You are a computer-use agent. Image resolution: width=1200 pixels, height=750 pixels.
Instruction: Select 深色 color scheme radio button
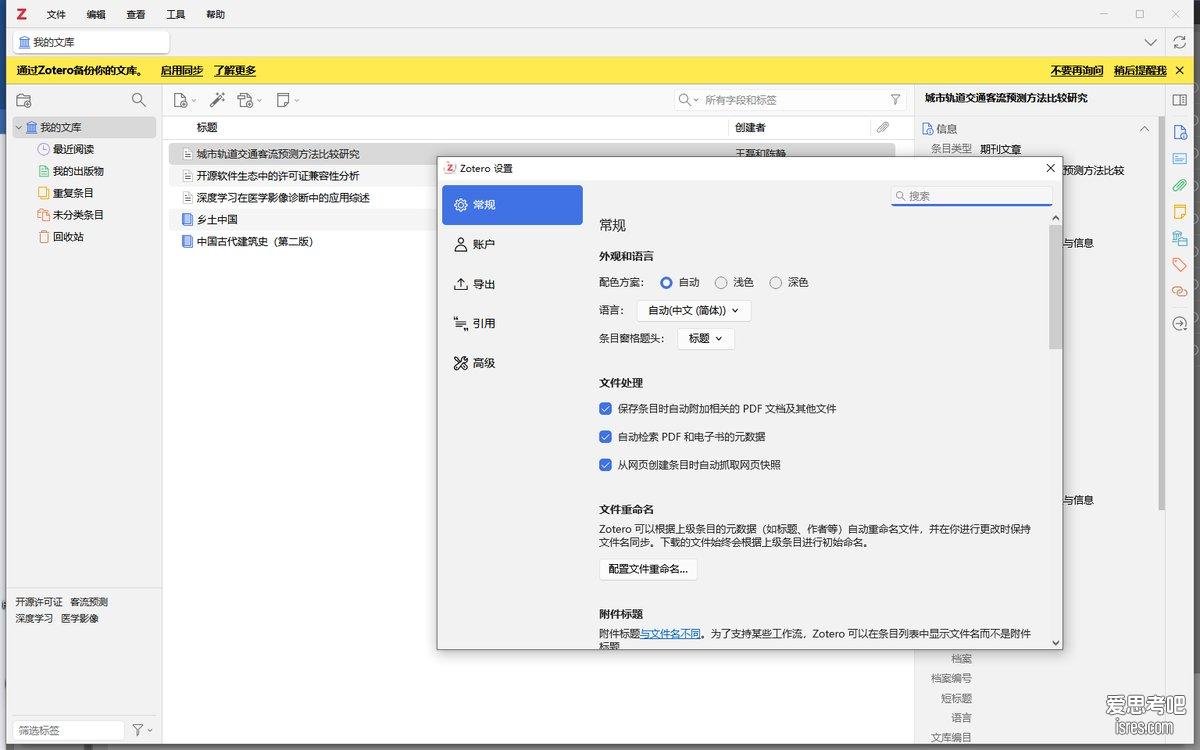point(776,283)
